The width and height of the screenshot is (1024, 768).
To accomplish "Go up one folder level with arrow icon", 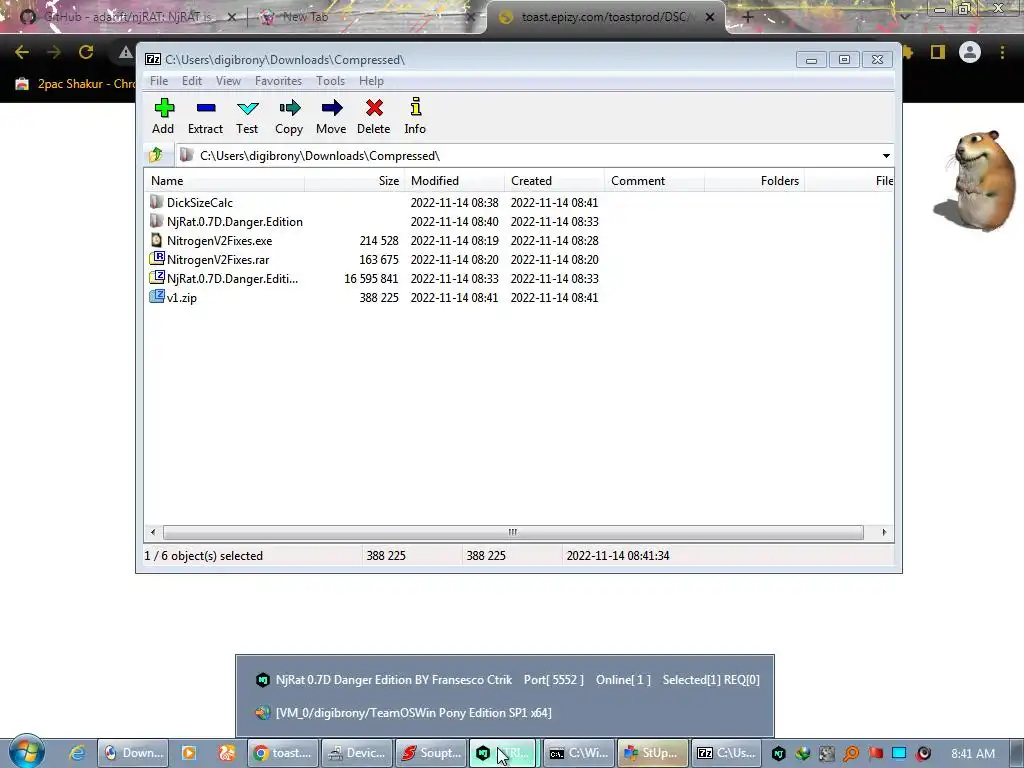I will [x=155, y=155].
